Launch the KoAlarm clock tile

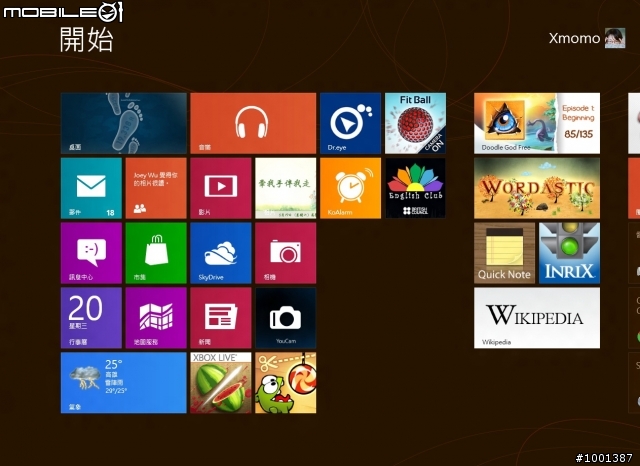(x=350, y=188)
